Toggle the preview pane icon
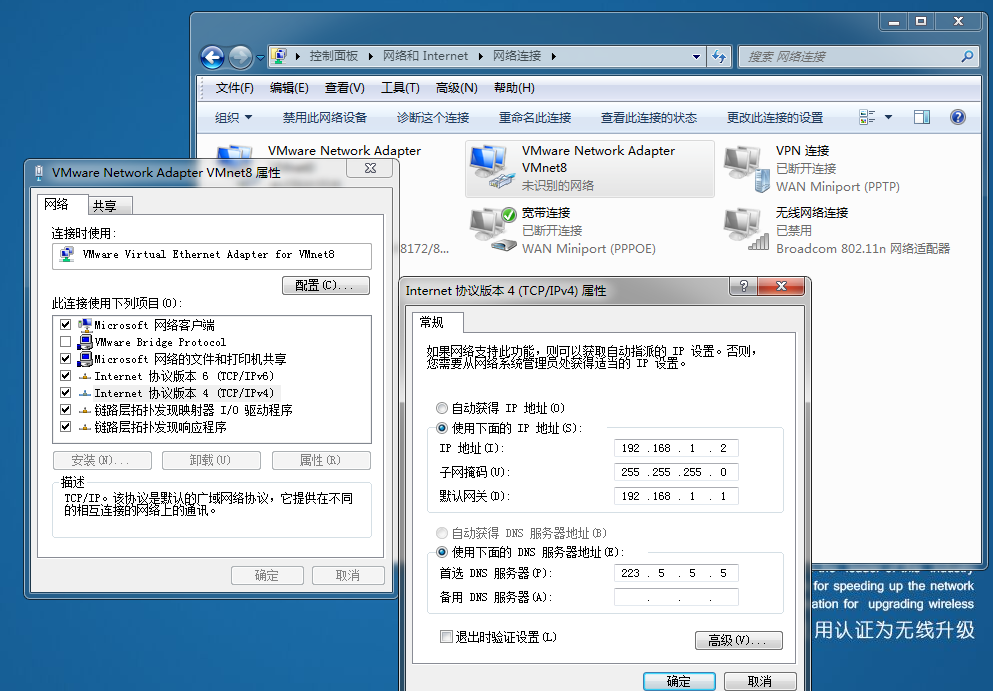Viewport: 993px width, 691px height. [922, 117]
